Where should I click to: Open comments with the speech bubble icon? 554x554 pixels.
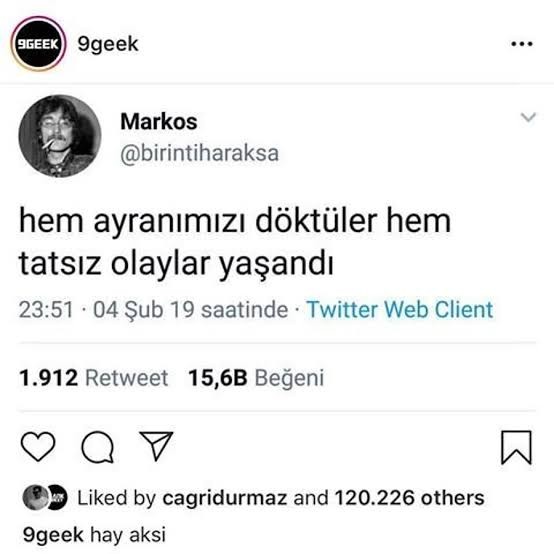tap(98, 447)
